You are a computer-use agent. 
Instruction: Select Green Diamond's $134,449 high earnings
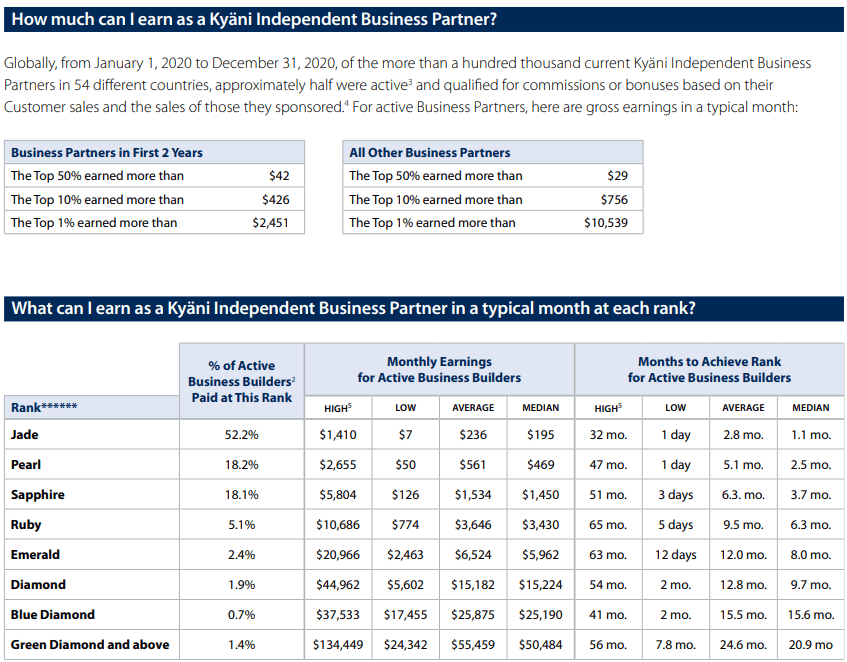pos(338,645)
